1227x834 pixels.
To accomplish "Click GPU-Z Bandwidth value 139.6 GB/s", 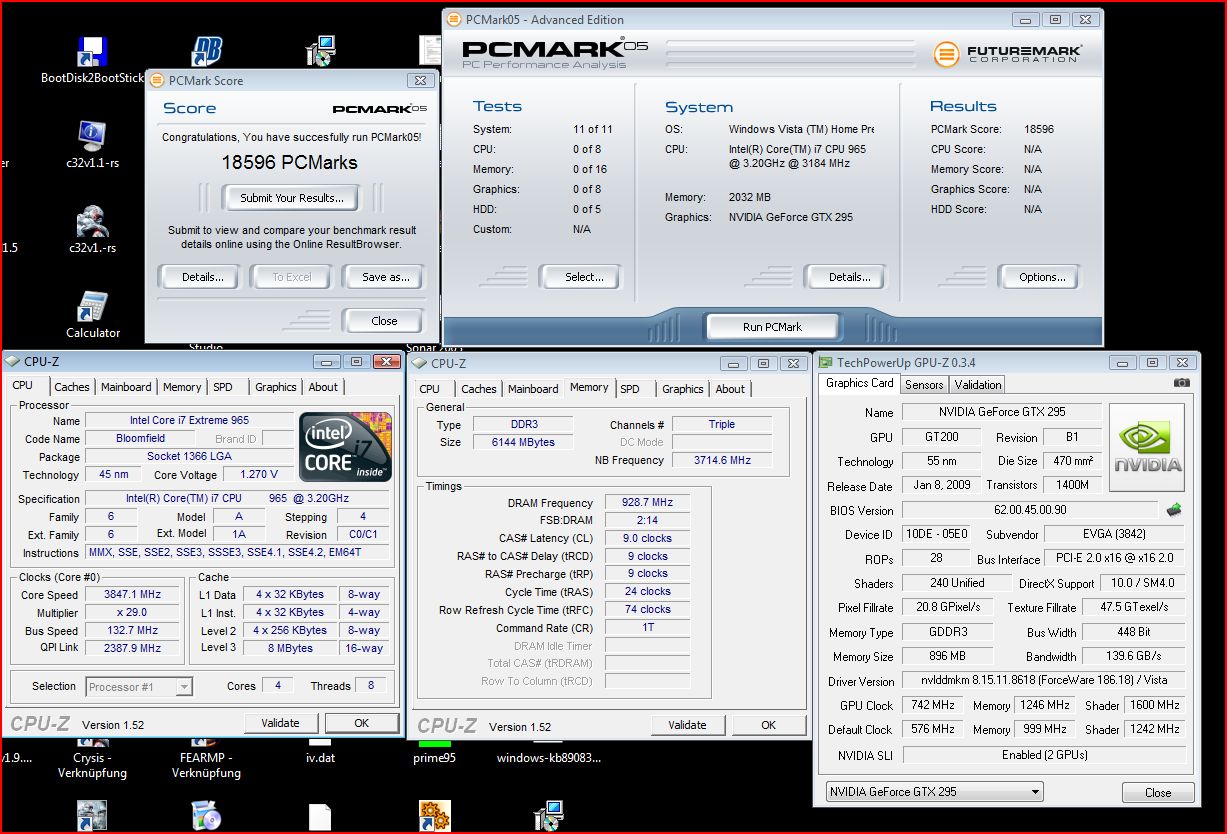I will (1134, 656).
